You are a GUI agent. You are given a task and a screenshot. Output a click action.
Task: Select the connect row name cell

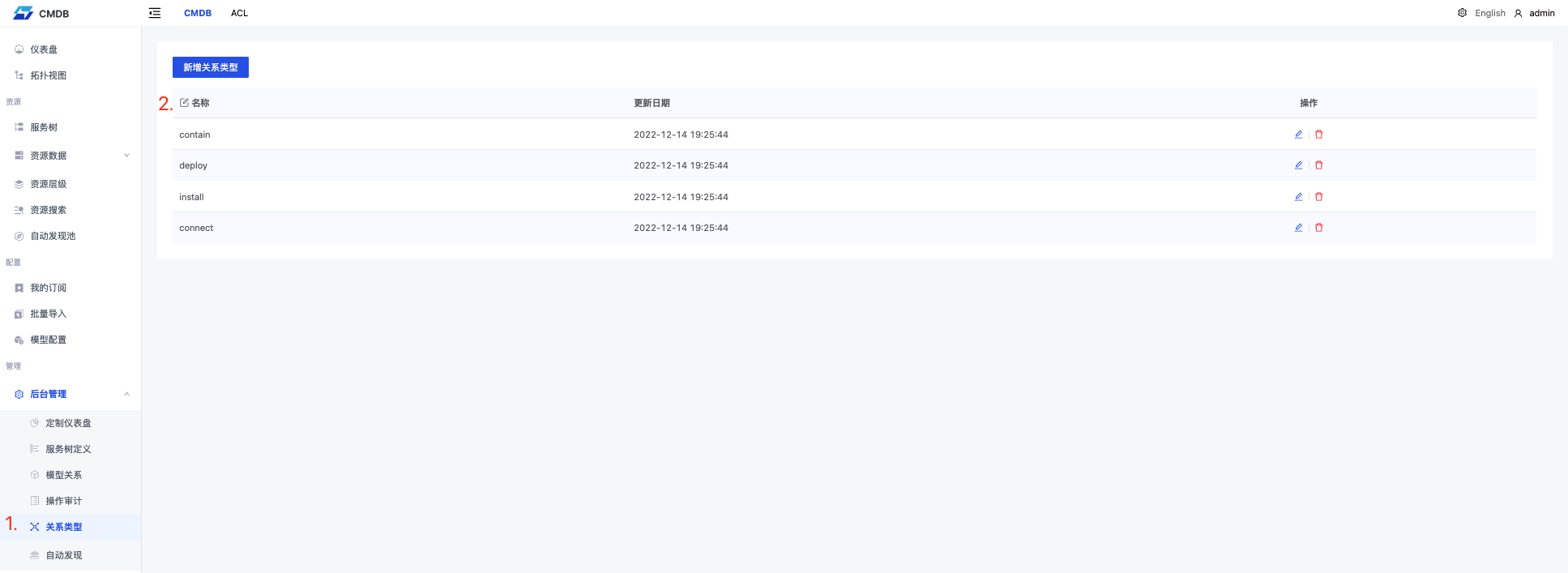point(196,228)
